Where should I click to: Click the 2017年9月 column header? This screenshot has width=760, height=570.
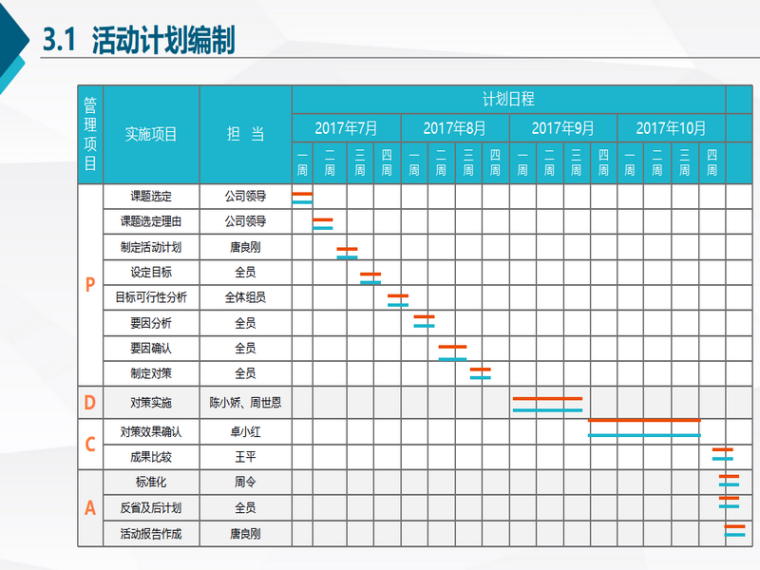562,128
